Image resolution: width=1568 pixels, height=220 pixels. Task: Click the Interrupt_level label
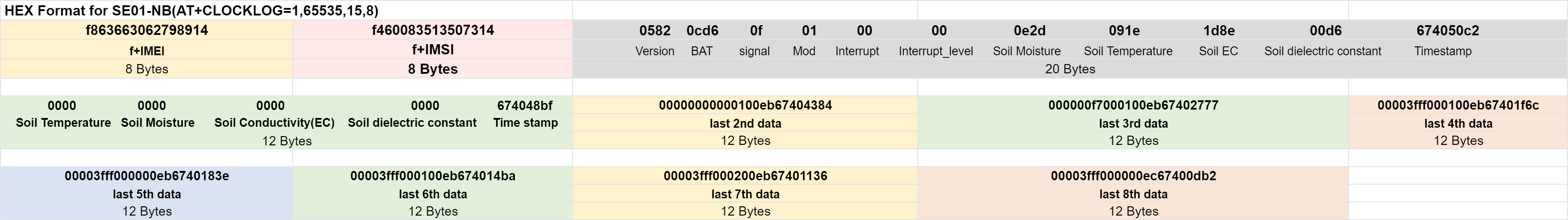pos(935,51)
